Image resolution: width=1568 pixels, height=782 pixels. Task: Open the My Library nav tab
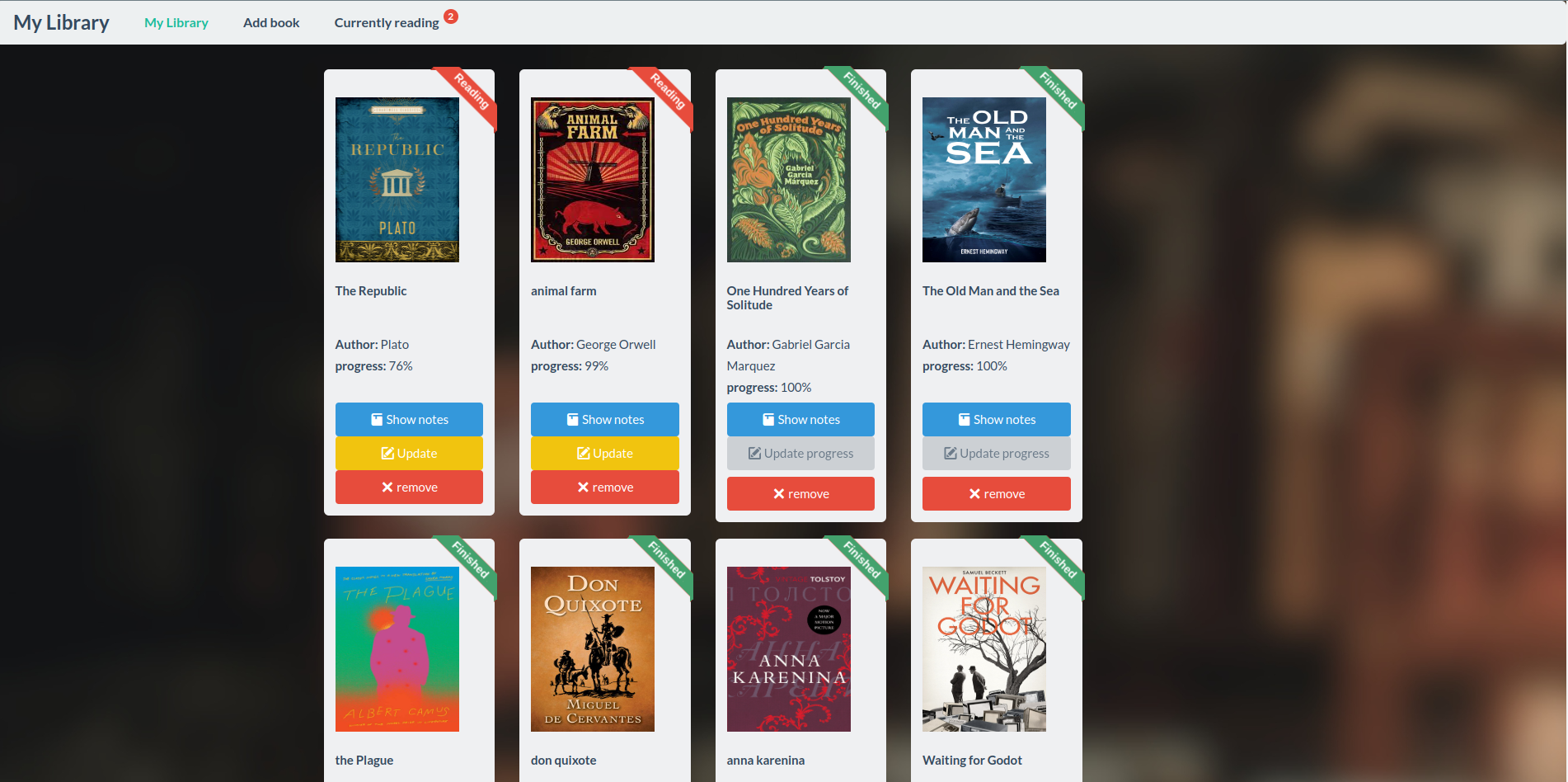(176, 22)
